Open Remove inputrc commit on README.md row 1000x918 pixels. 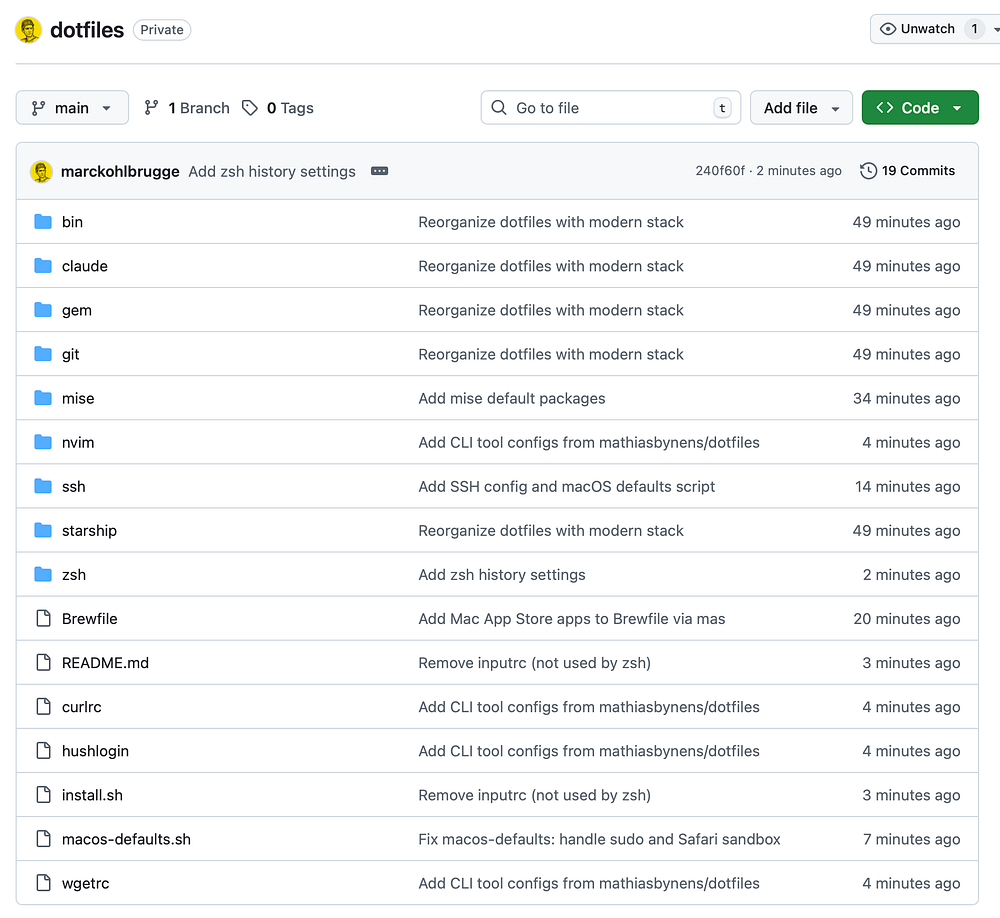click(534, 663)
